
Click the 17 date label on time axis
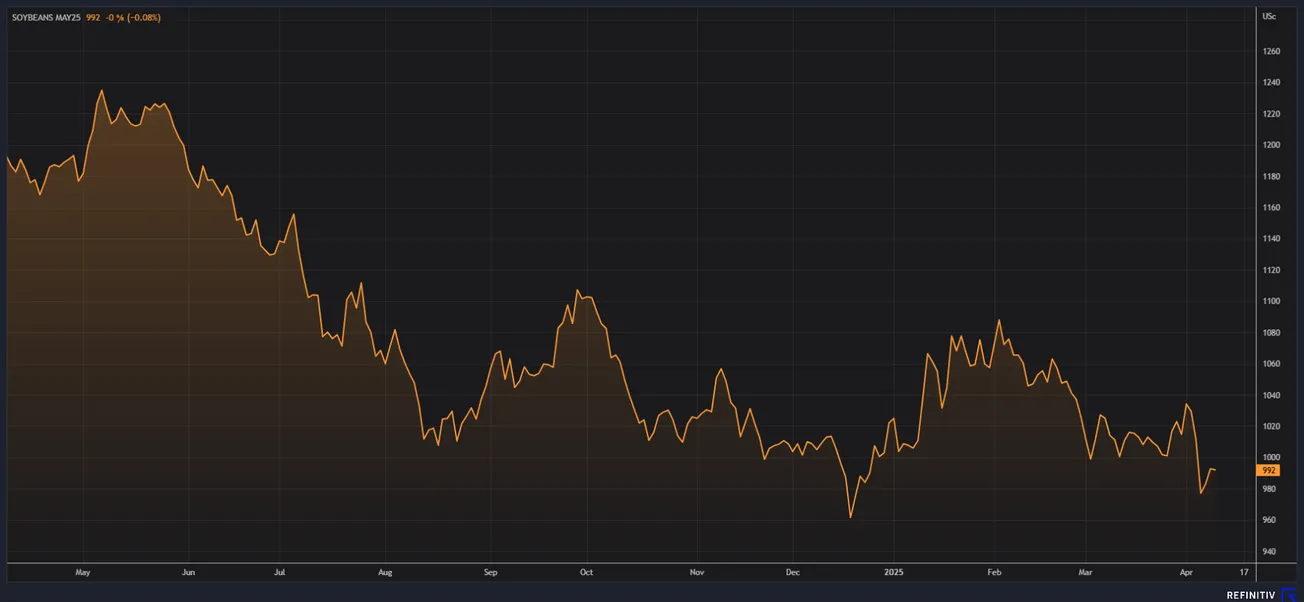pyautogui.click(x=1243, y=572)
